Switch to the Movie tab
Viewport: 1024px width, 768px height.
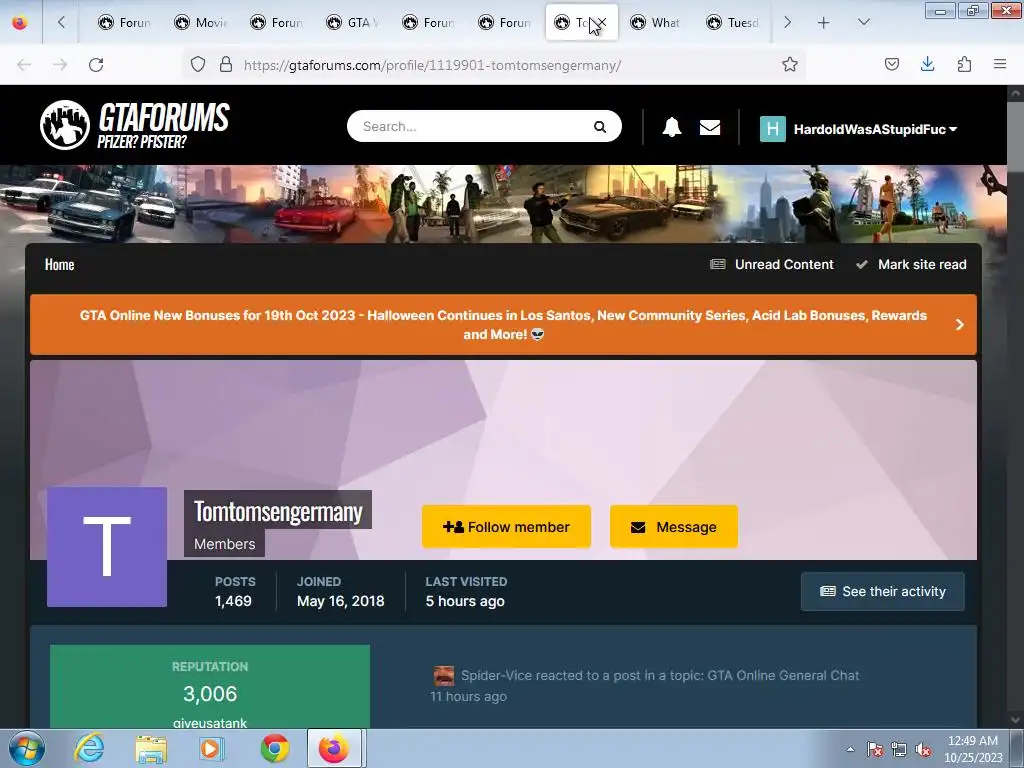point(200,22)
